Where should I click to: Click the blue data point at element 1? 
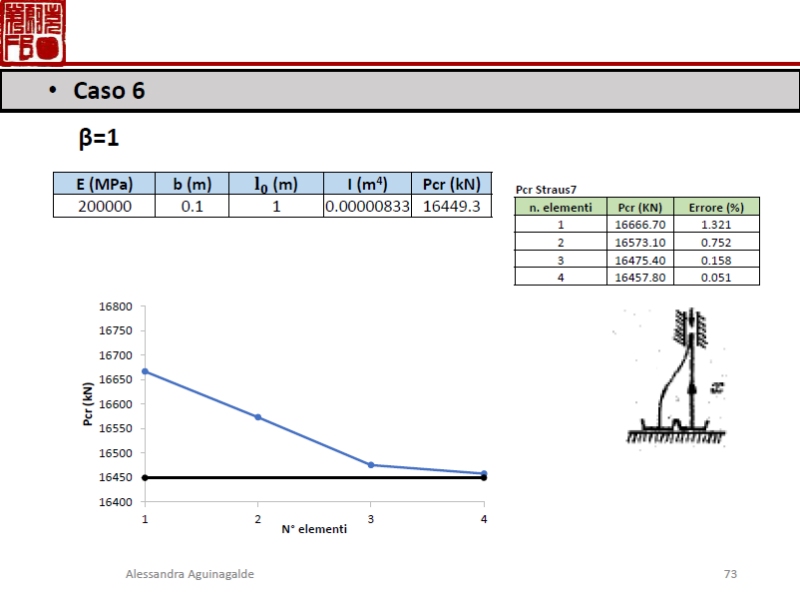click(145, 371)
